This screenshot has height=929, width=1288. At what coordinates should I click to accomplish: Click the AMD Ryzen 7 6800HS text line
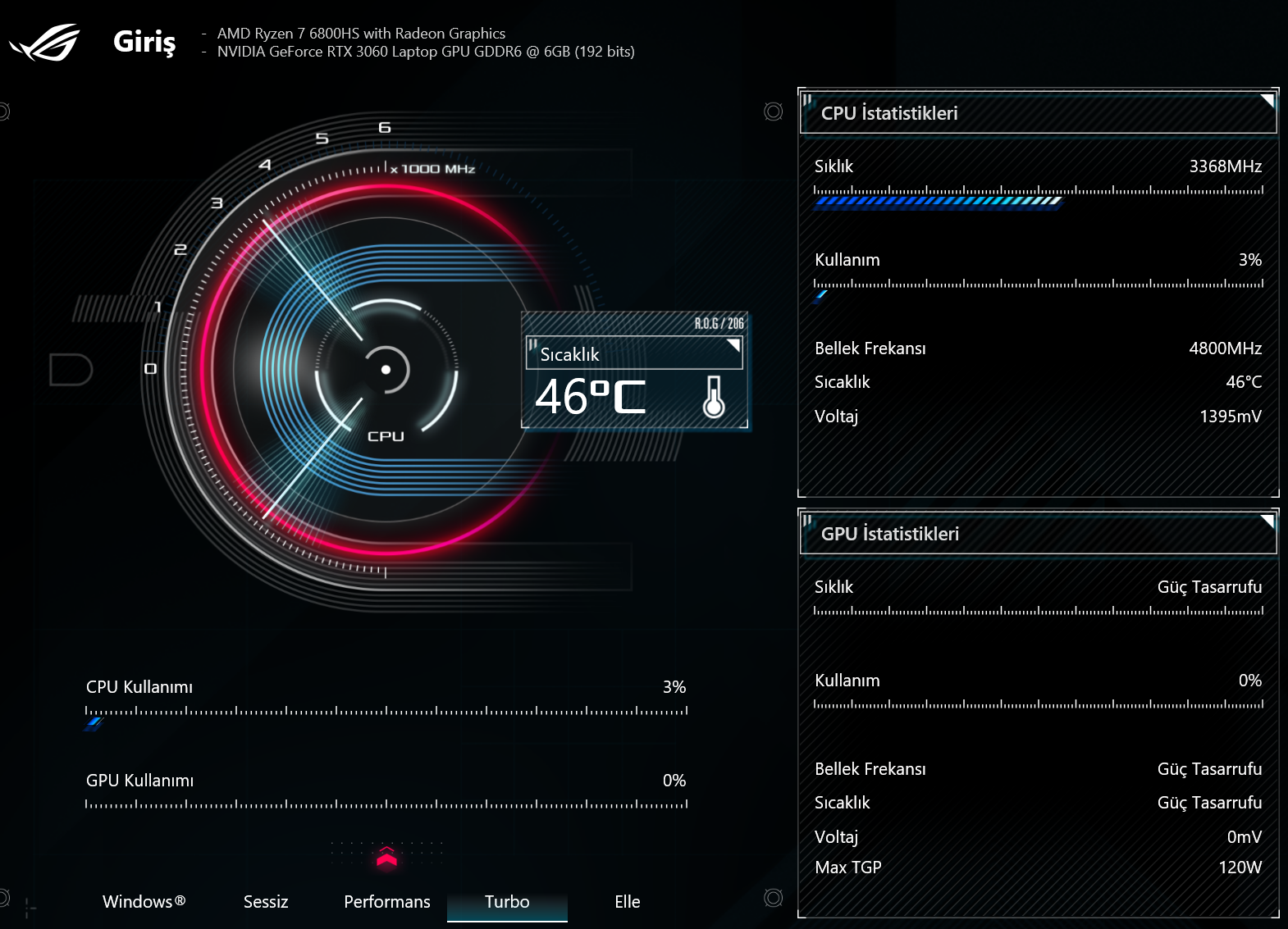(361, 34)
